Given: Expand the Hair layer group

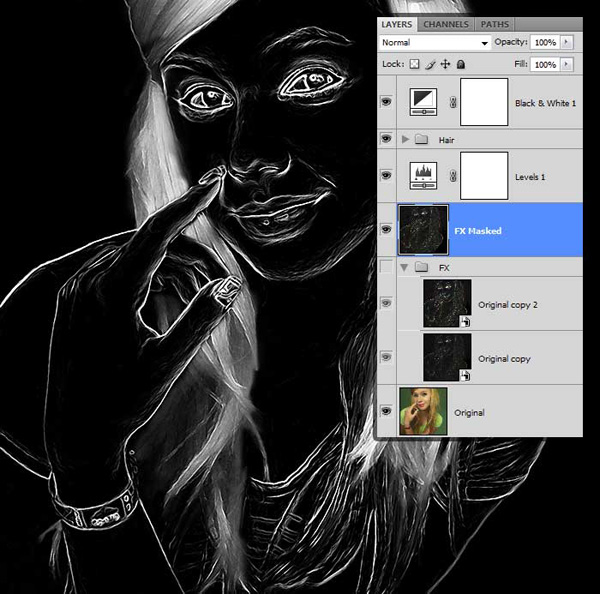Looking at the screenshot, I should [405, 140].
